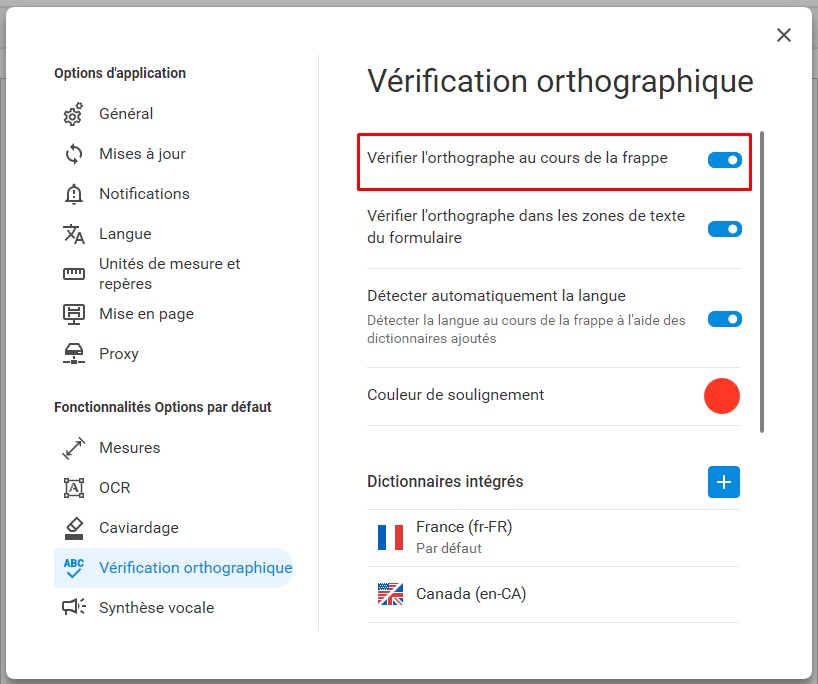Open the Général settings gear icon
This screenshot has width=818, height=684.
(74, 114)
